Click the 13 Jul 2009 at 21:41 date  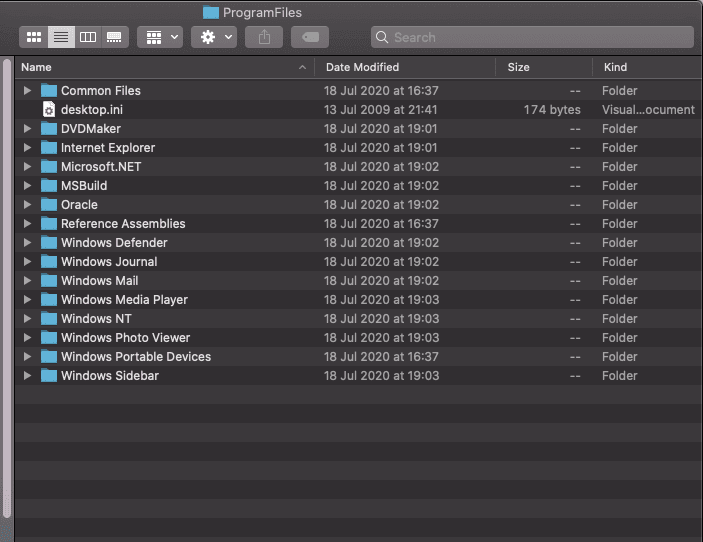click(380, 110)
